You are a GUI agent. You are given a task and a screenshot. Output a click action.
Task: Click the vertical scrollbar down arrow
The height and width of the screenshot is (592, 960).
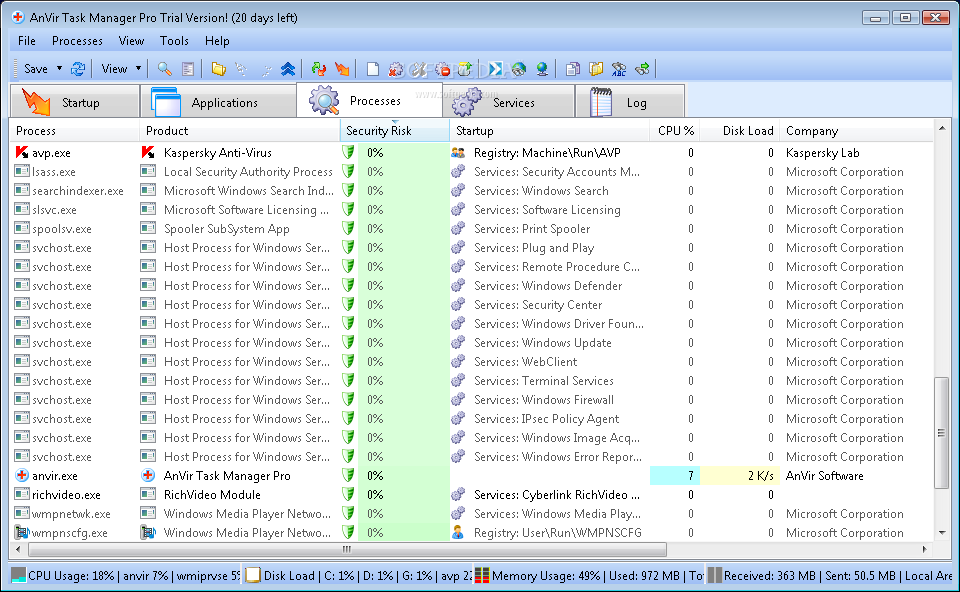tap(942, 533)
